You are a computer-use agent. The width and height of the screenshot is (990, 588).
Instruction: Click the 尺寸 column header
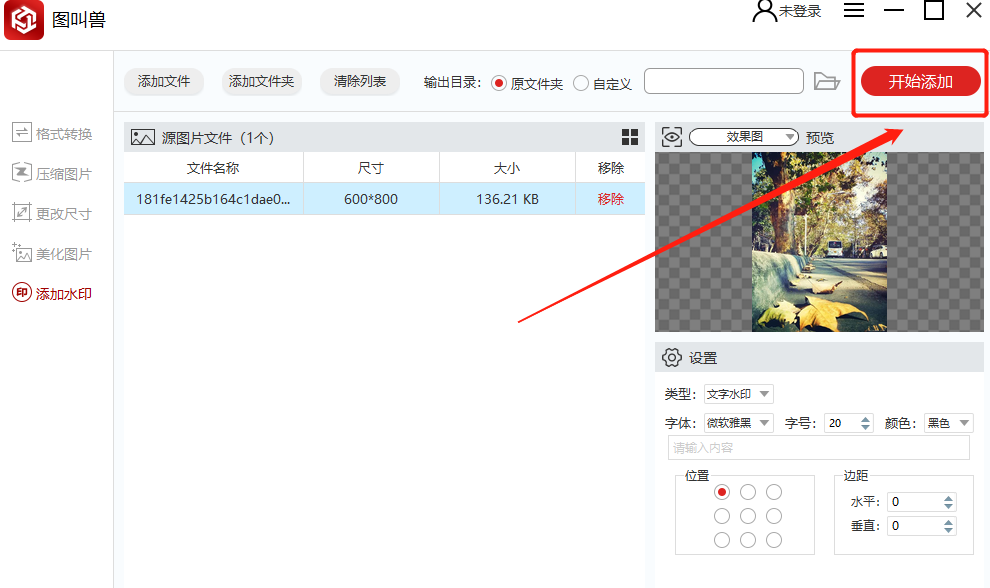pyautogui.click(x=371, y=168)
